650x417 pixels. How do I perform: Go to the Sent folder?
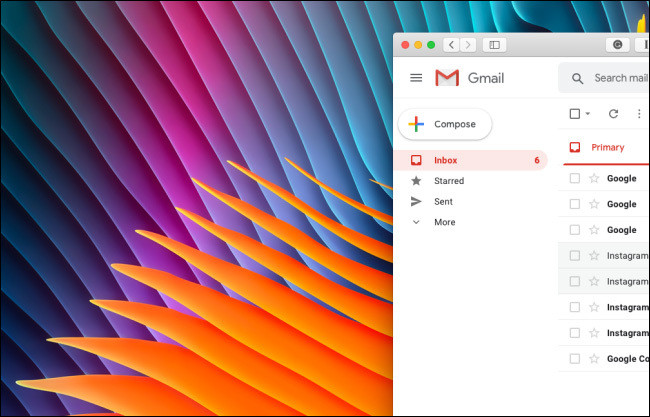point(442,201)
